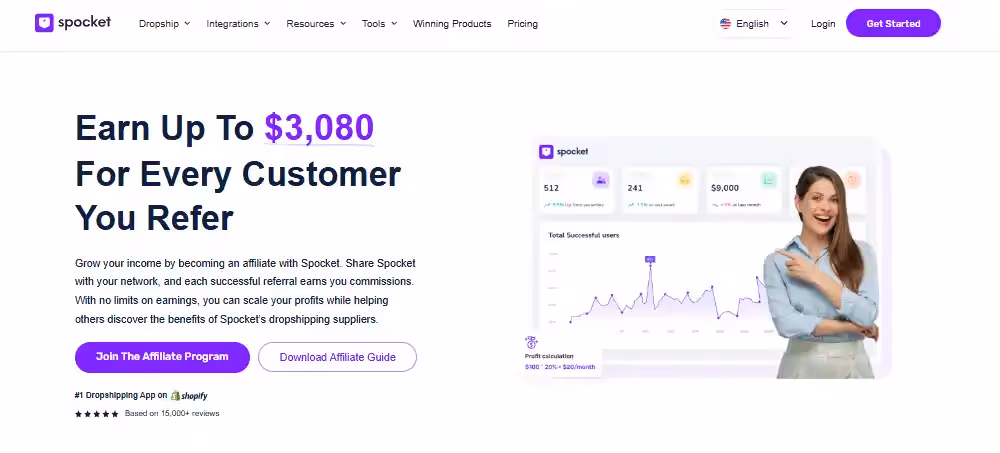1000x453 pixels.
Task: Click the "Profit calculation" label
Action: (x=549, y=356)
